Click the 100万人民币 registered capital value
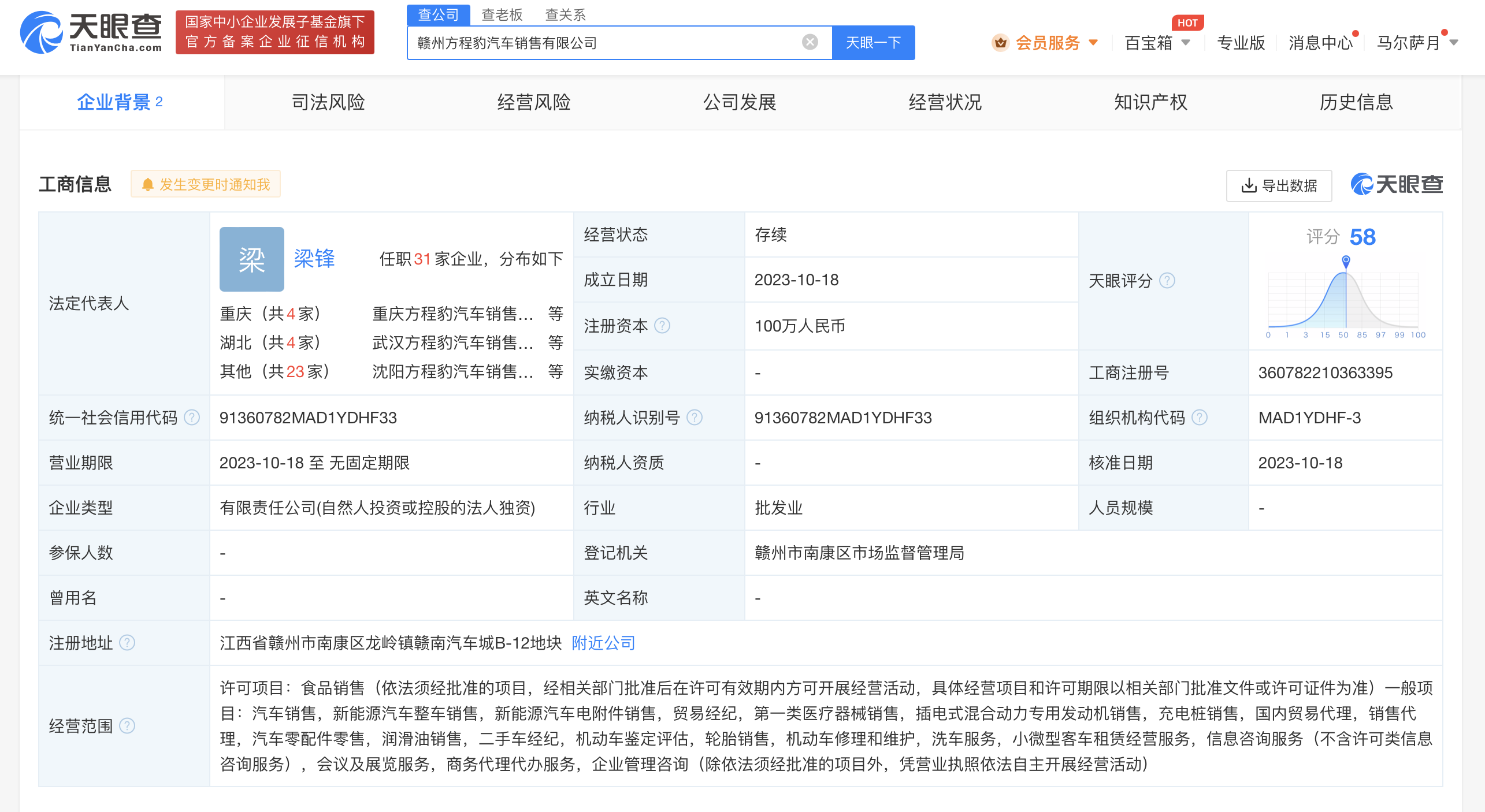1485x812 pixels. (800, 326)
